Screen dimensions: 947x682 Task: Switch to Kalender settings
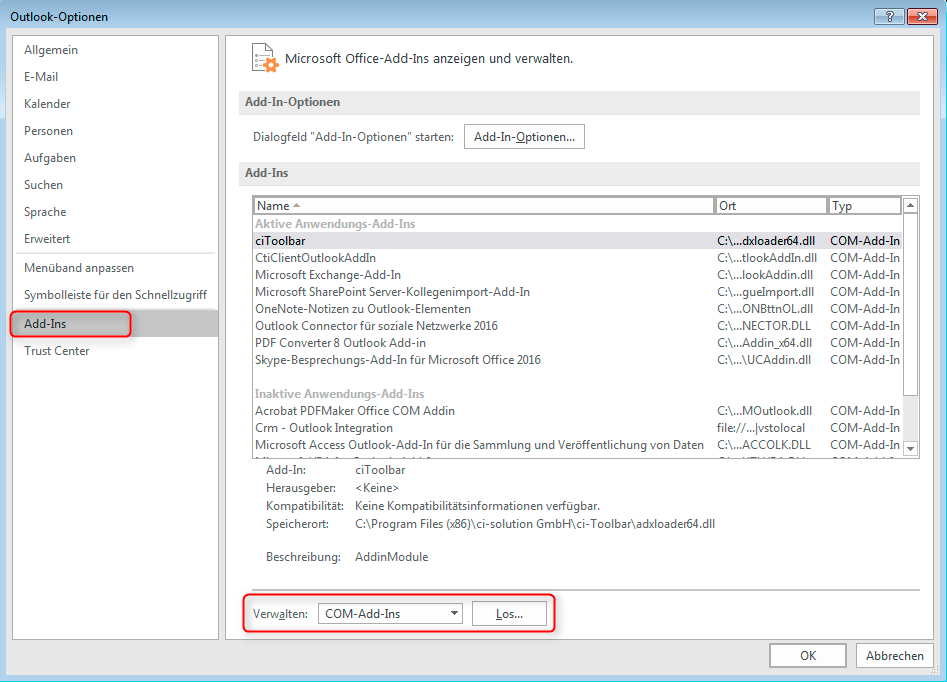point(115,104)
